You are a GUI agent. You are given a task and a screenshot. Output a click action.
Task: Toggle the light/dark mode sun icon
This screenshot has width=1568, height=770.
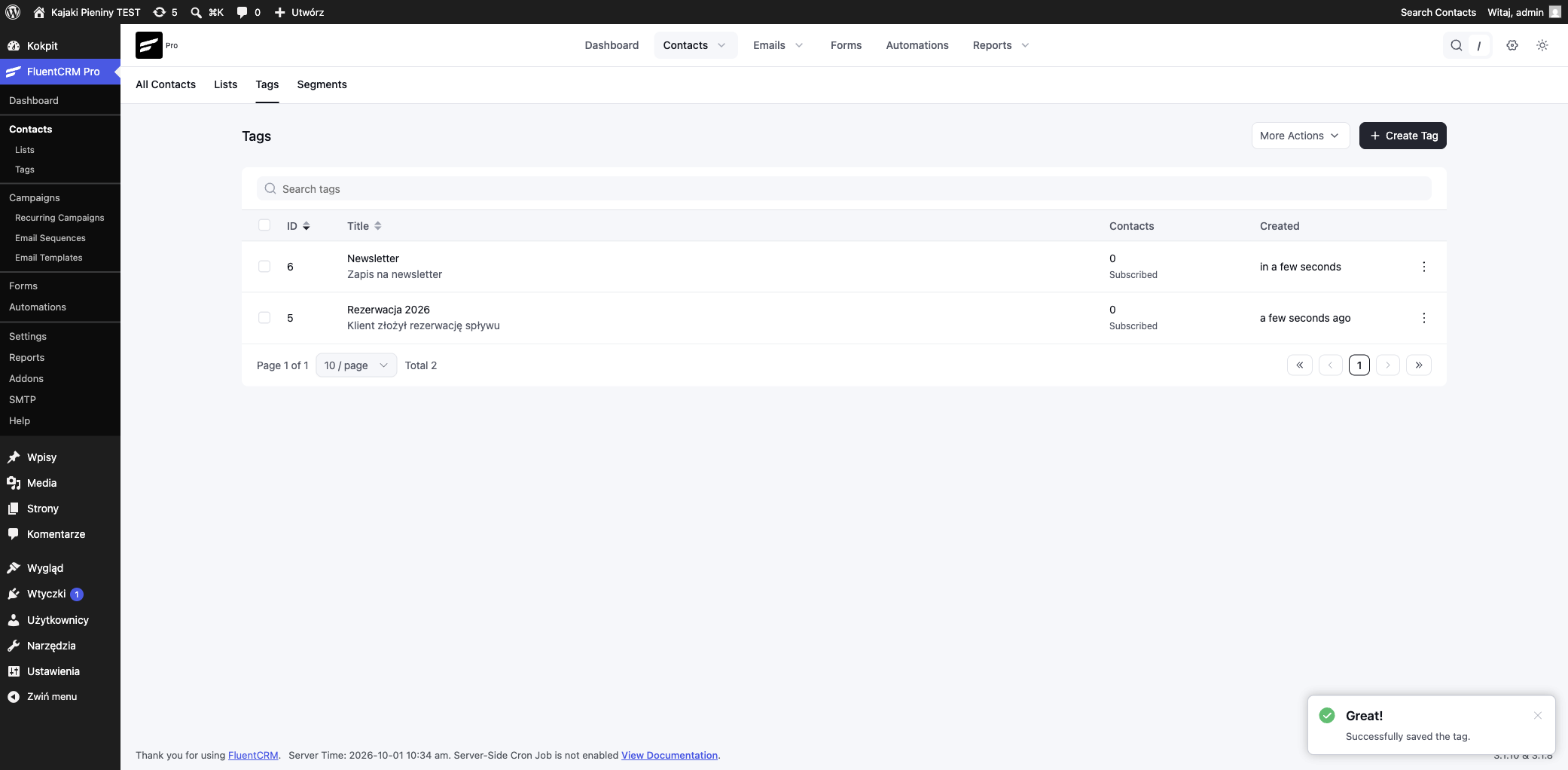click(x=1542, y=45)
